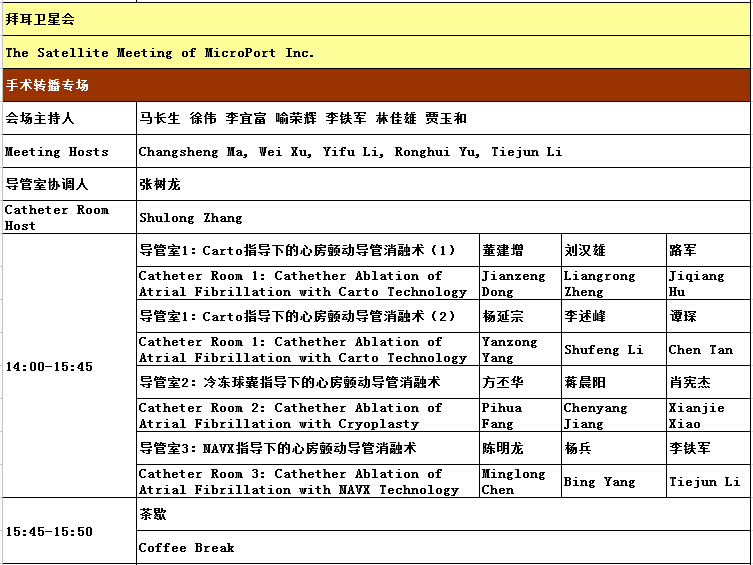Click the '李述峰' name cell
The width and height of the screenshot is (753, 565).
click(x=614, y=316)
